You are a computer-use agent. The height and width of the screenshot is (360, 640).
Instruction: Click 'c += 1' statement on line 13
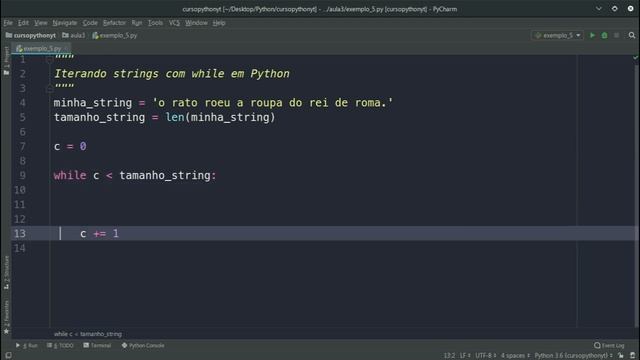coord(99,233)
